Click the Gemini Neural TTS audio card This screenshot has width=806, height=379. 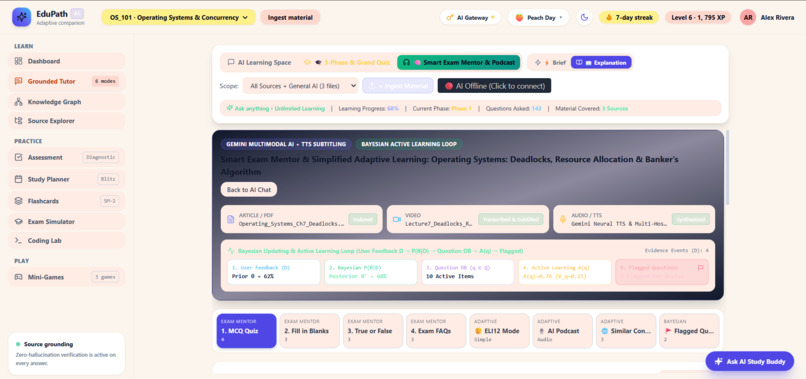coord(634,219)
